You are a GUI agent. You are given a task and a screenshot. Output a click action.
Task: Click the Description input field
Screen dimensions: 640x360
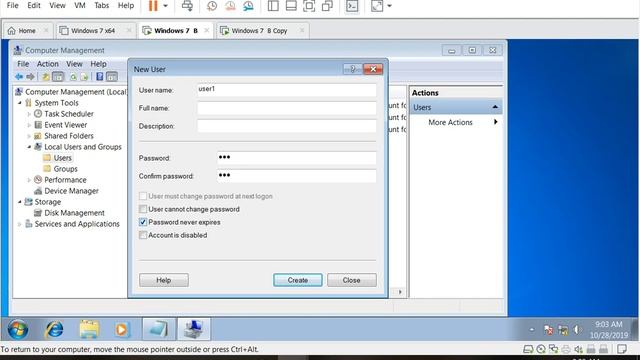coord(287,126)
